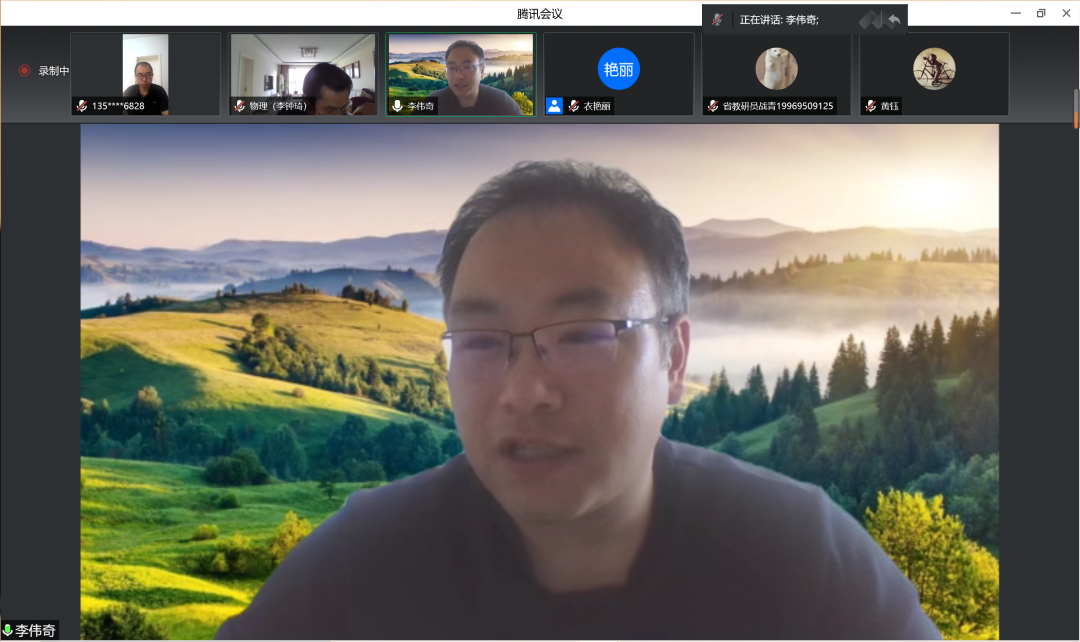Click the 录制中 recording label
This screenshot has height=642, width=1080.
54,70
